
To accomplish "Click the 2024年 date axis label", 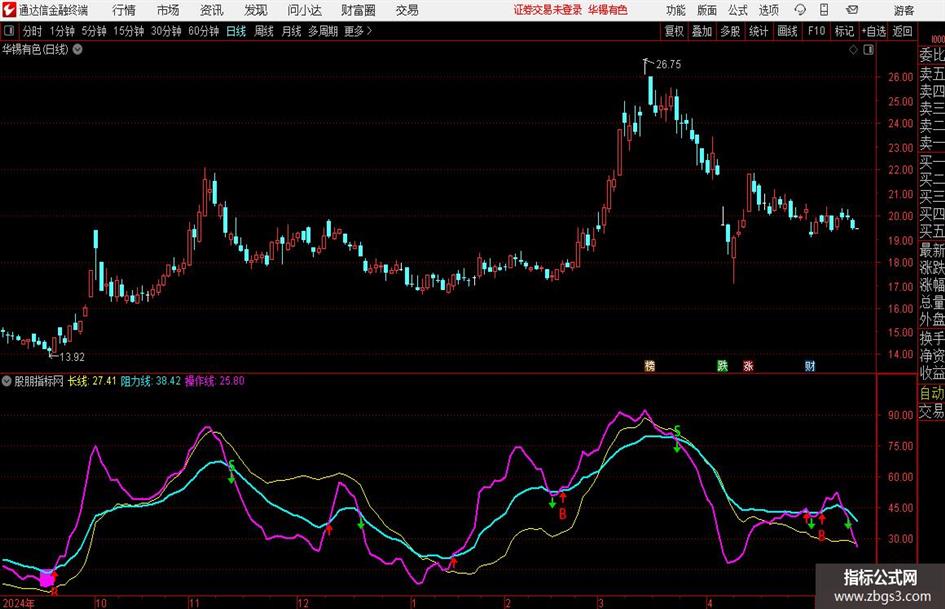I will pos(19,603).
